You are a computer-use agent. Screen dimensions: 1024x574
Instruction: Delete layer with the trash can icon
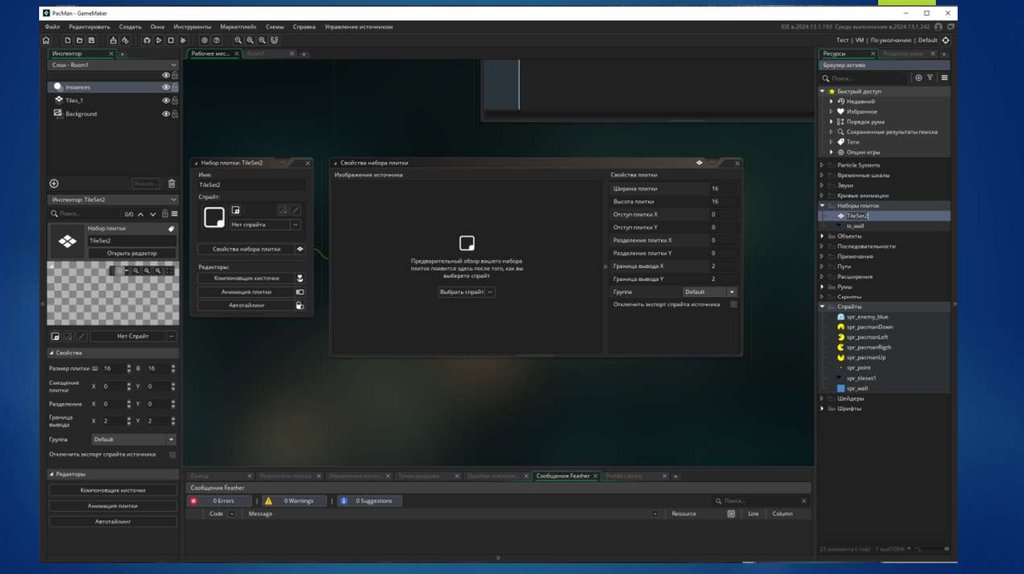tap(171, 183)
